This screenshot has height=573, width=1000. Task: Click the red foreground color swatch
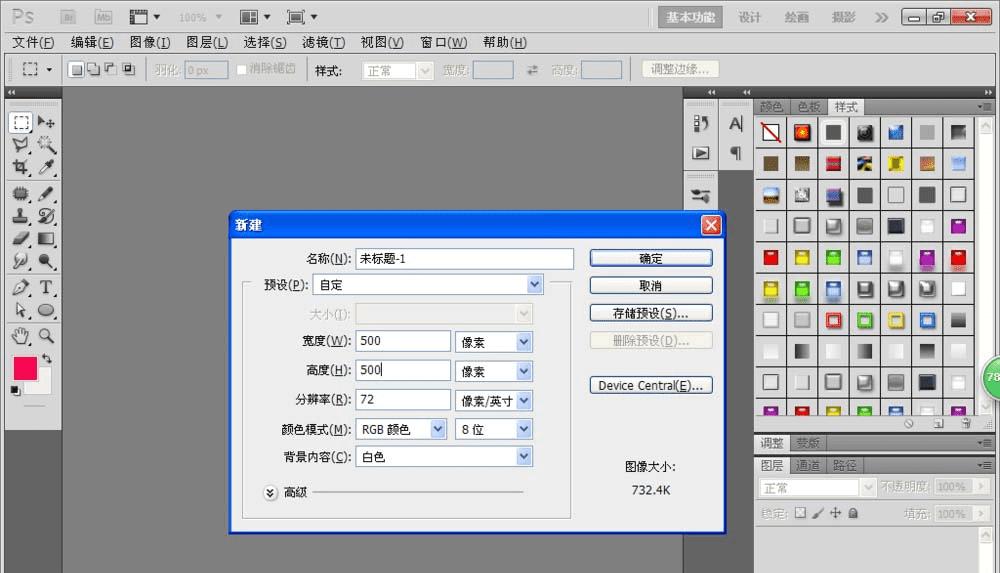24,368
